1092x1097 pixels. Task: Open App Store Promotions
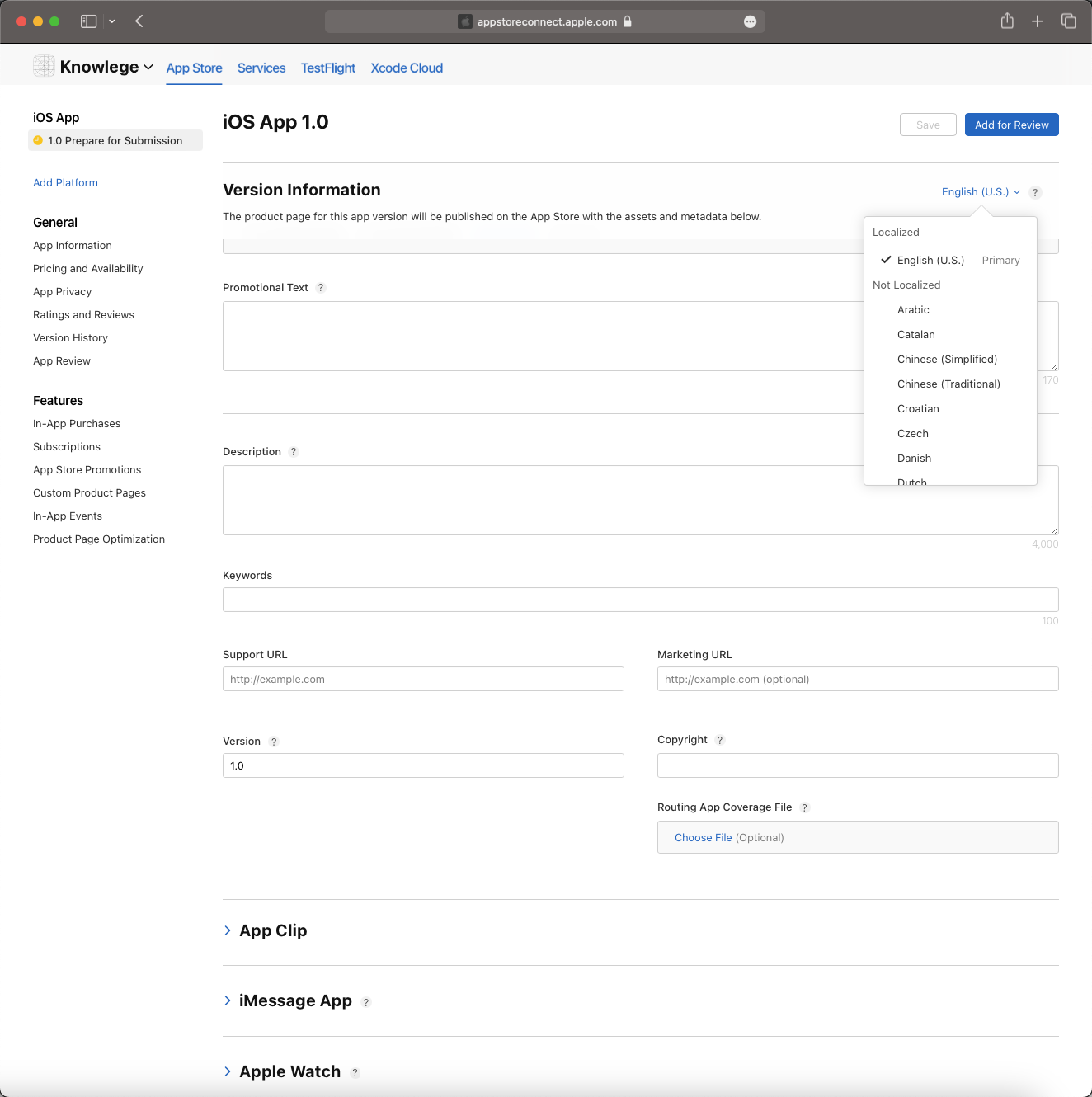tap(87, 470)
